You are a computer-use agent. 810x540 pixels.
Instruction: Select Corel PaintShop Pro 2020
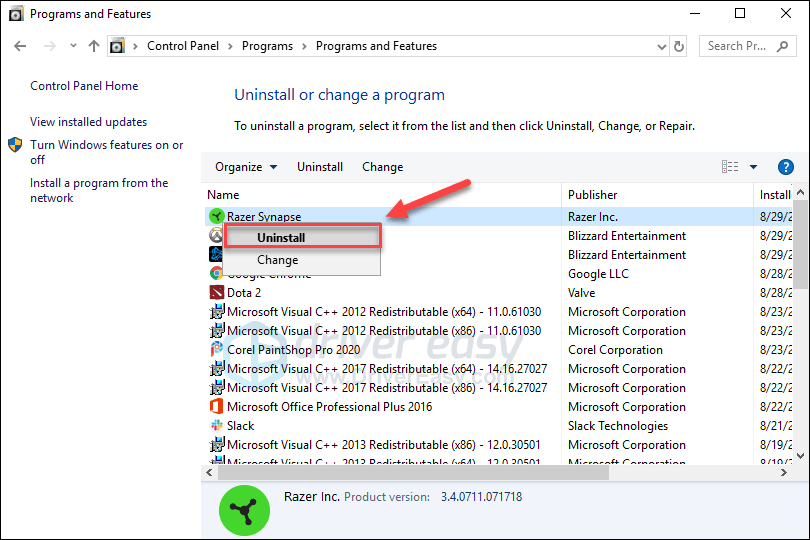click(x=293, y=350)
